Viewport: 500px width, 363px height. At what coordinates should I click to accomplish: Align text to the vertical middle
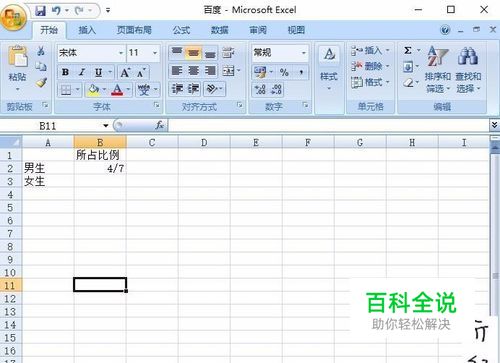pyautogui.click(x=194, y=53)
